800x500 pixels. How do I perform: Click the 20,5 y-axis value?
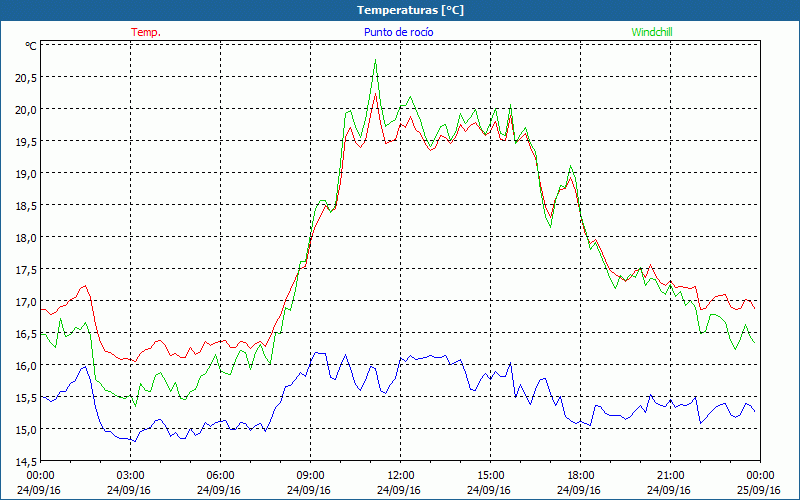point(26,77)
